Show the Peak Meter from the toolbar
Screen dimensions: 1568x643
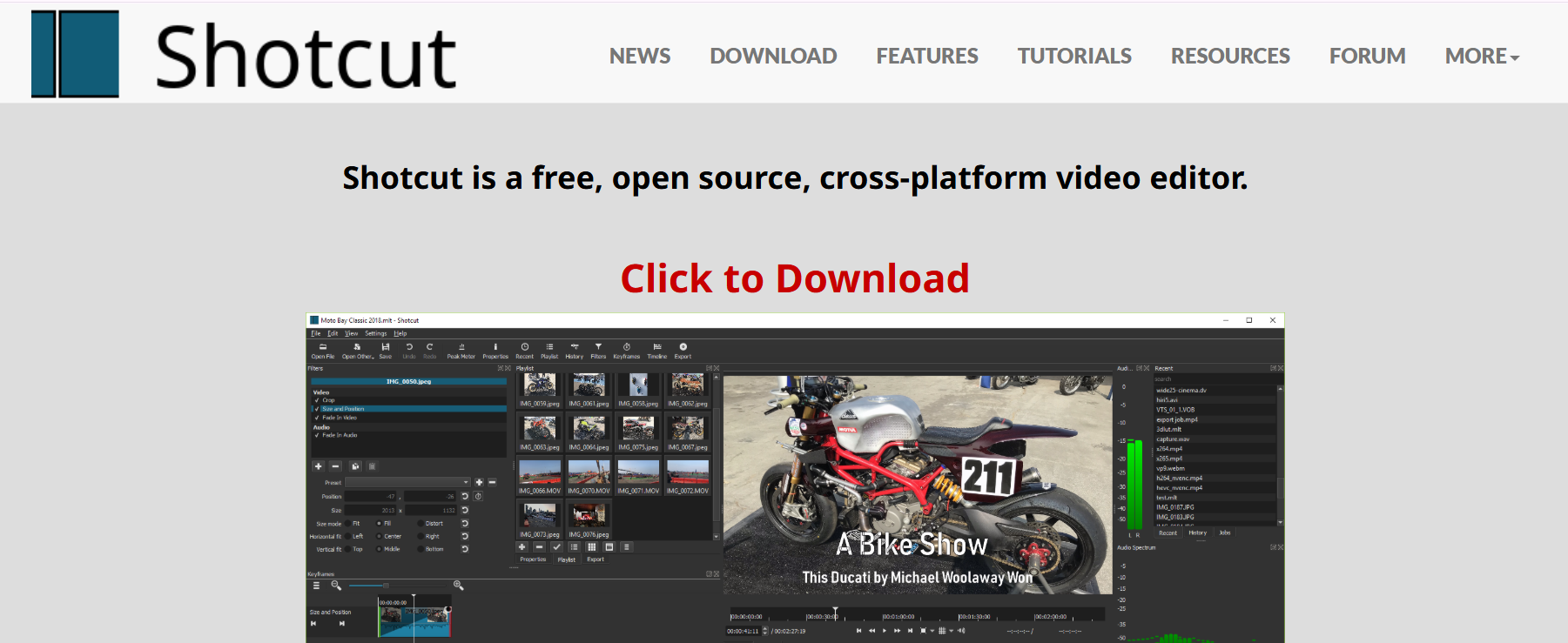pos(461,351)
